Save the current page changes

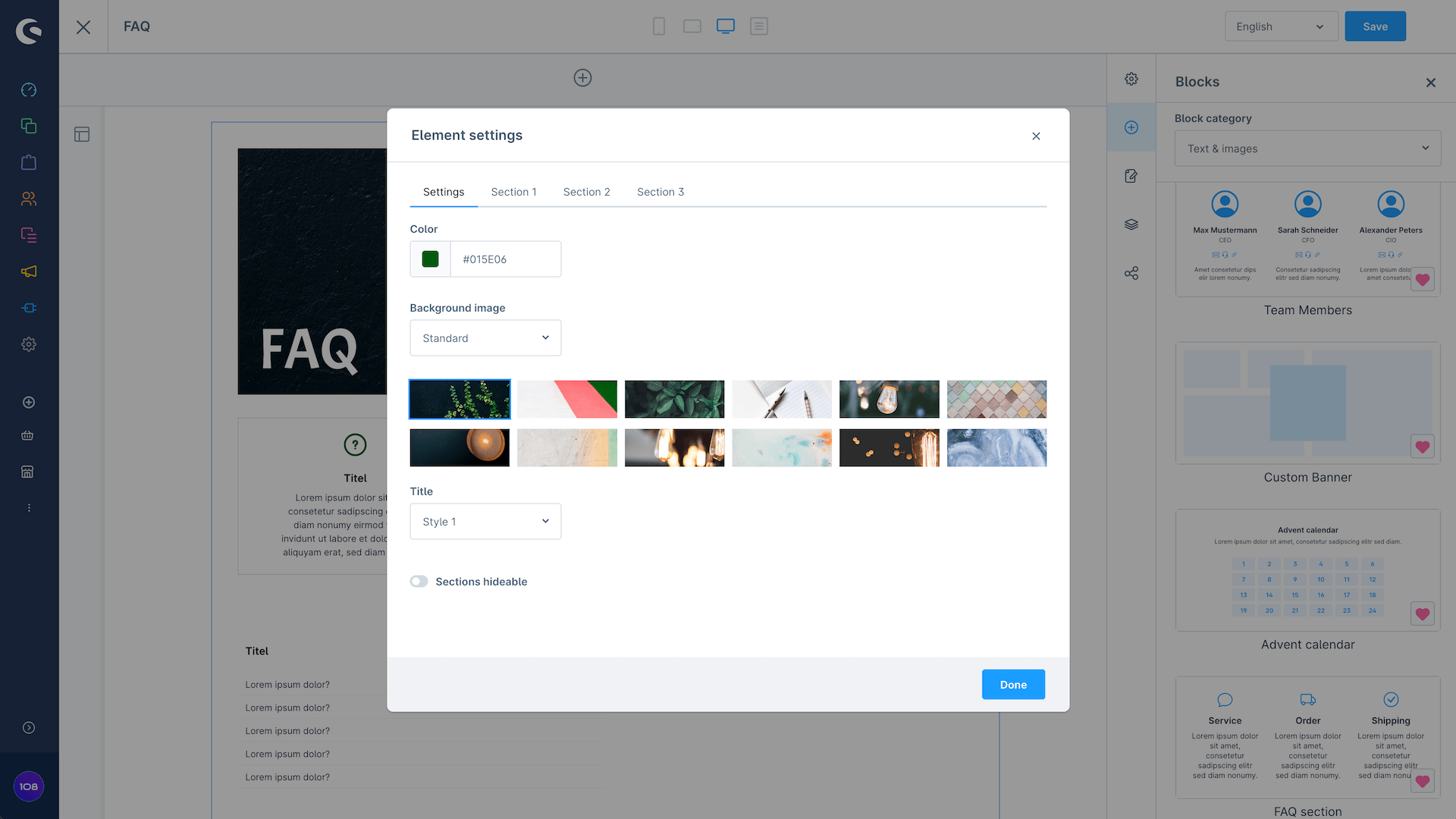(x=1375, y=26)
